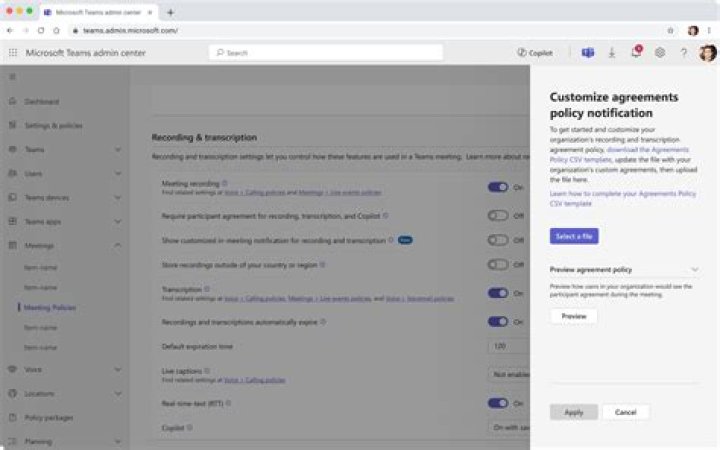Image resolution: width=720 pixels, height=450 pixels.
Task: Toggle Require participant agreement switch
Action: click(x=498, y=215)
